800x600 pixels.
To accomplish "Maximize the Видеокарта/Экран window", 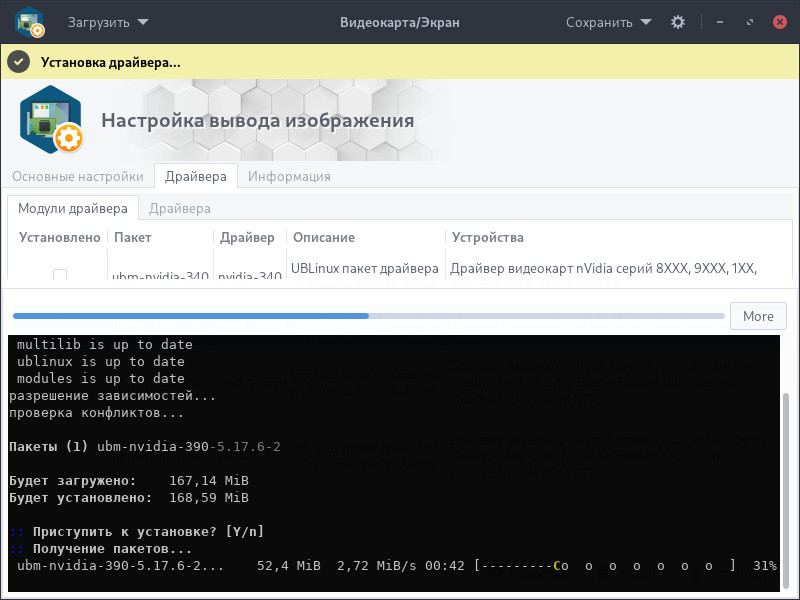I will click(x=749, y=22).
